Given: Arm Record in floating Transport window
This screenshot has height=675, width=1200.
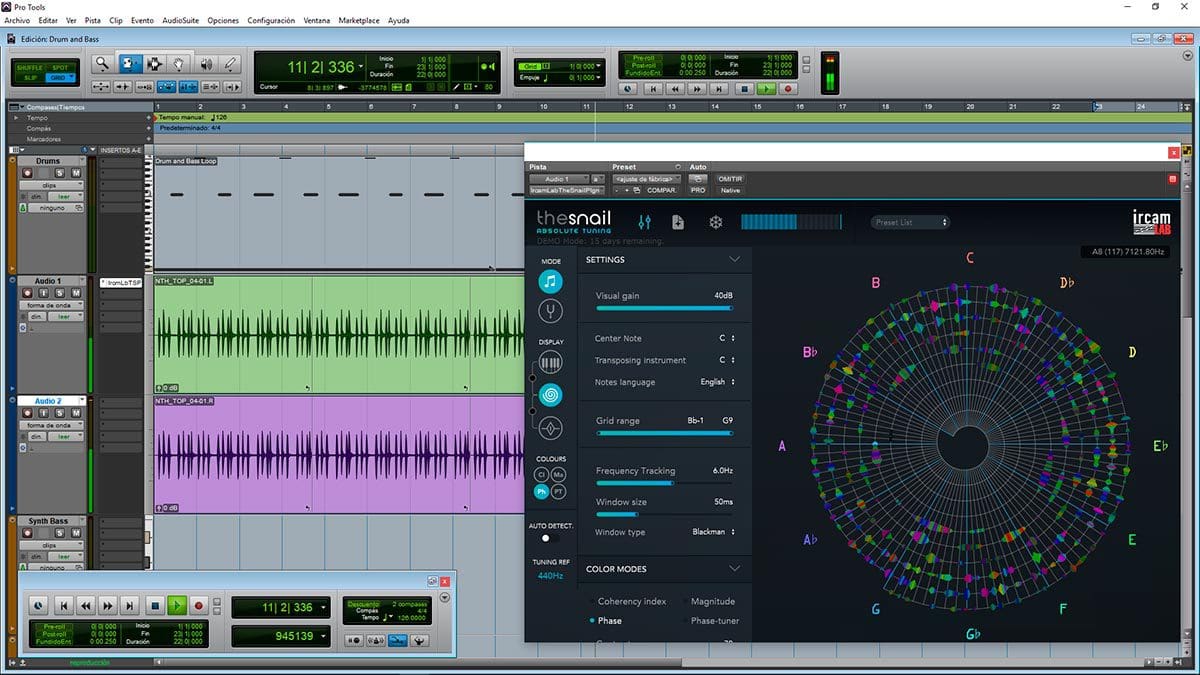Looking at the screenshot, I should click(199, 605).
